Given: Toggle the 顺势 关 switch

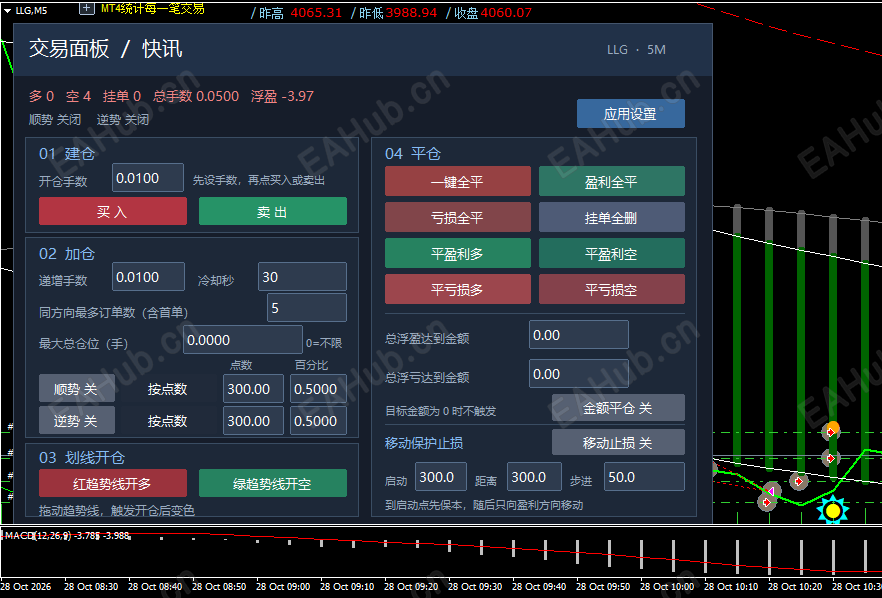Looking at the screenshot, I should pyautogui.click(x=76, y=389).
